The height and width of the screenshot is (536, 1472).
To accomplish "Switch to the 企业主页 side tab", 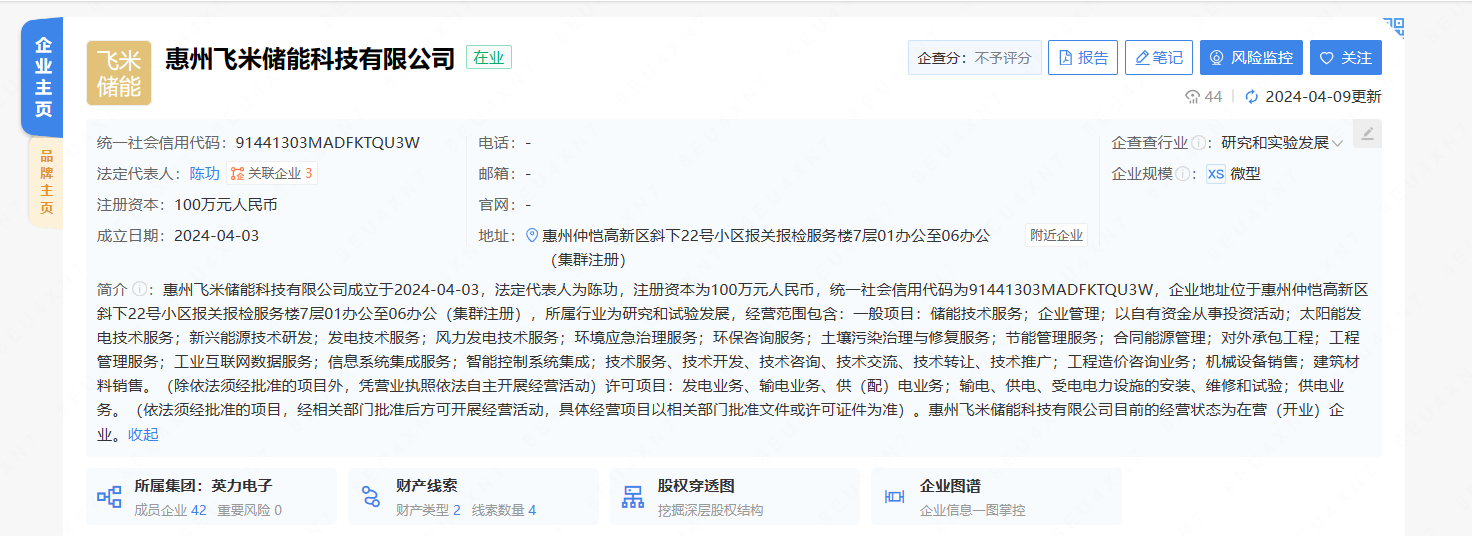I will (x=43, y=78).
